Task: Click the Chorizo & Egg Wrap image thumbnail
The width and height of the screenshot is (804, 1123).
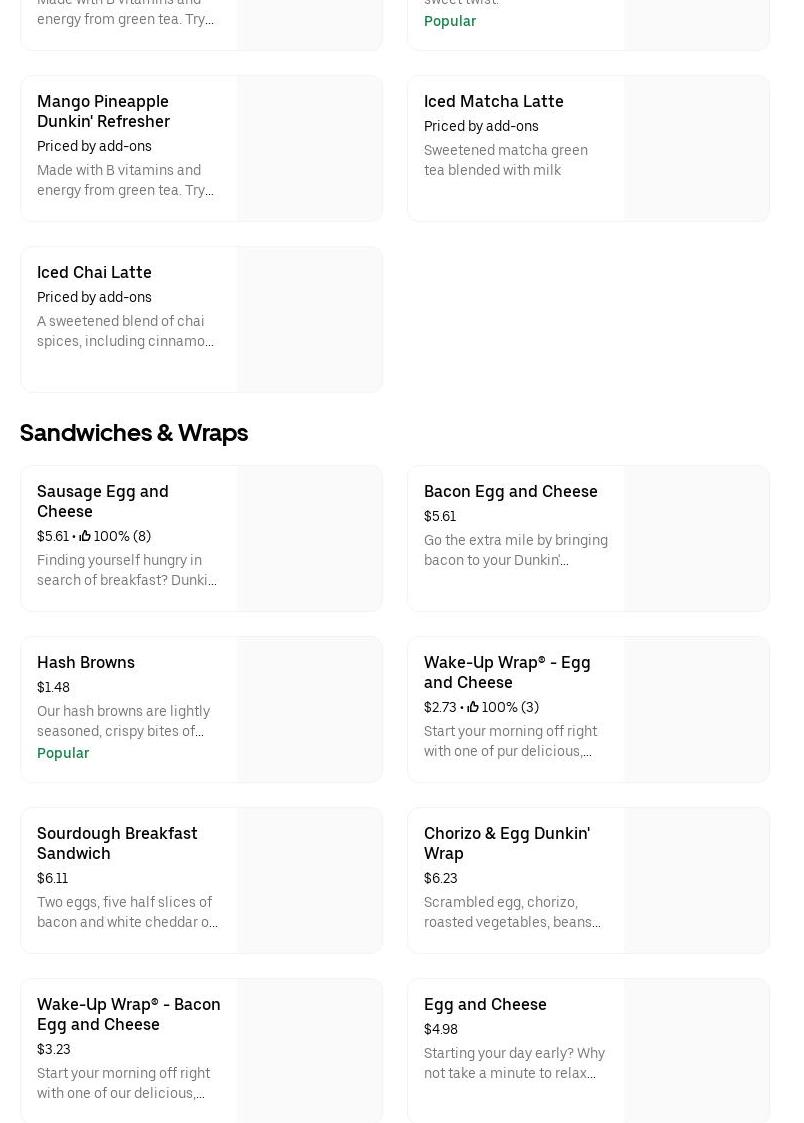Action: tap(697, 880)
